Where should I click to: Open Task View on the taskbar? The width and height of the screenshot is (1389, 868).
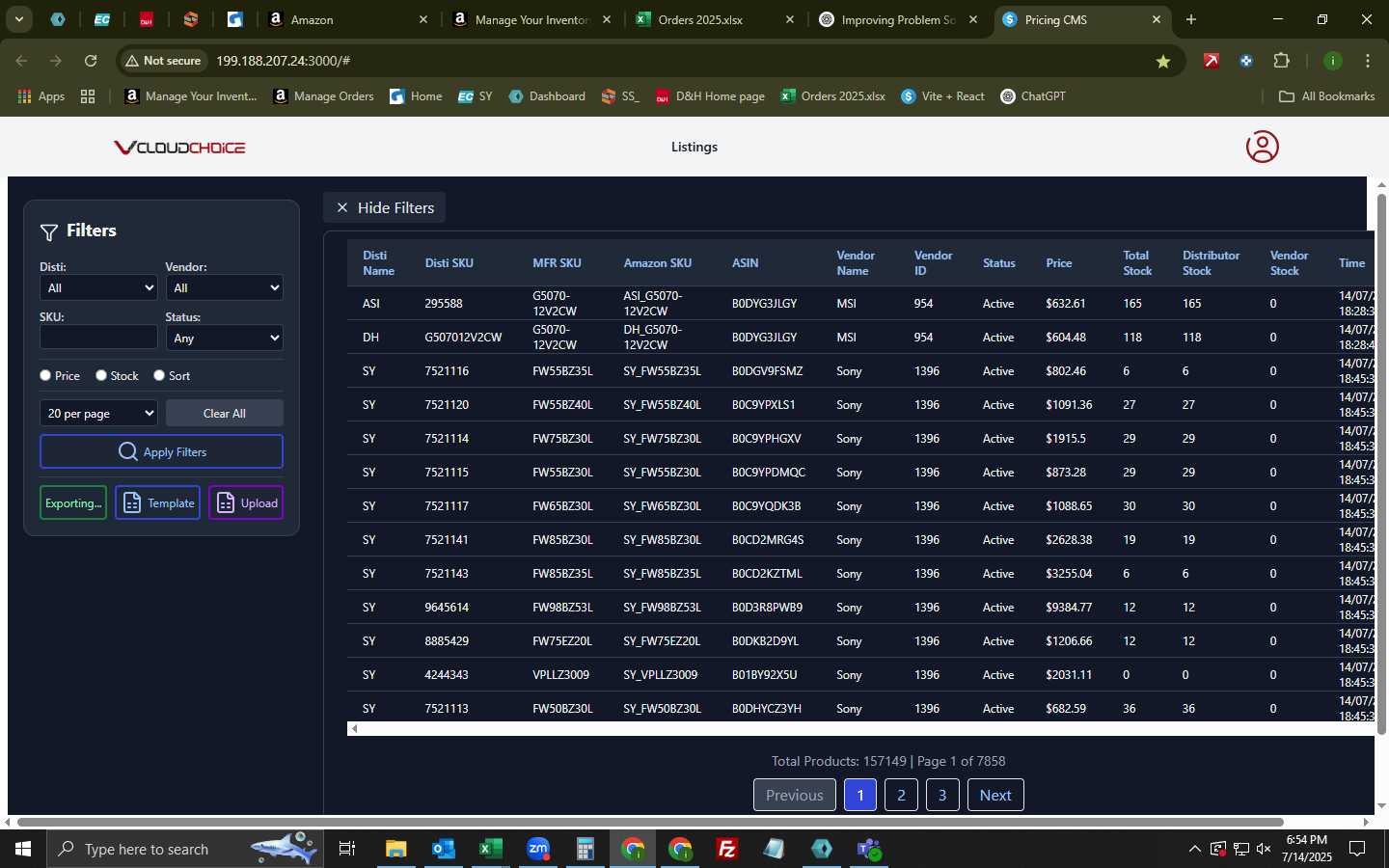click(x=347, y=849)
